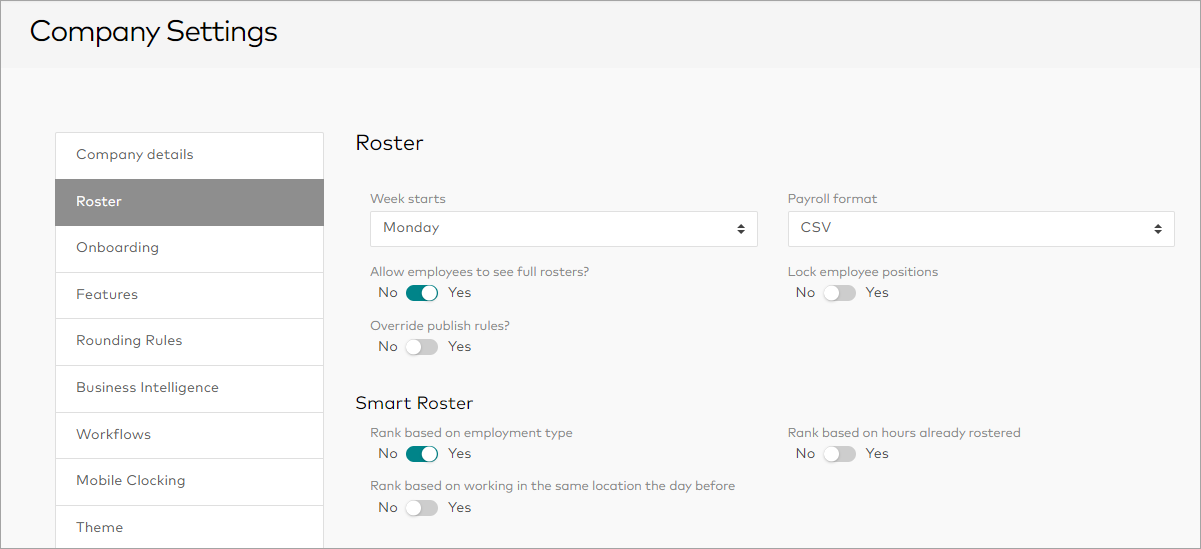The image size is (1201, 549).
Task: Click the Company Settings page title
Action: click(x=154, y=32)
